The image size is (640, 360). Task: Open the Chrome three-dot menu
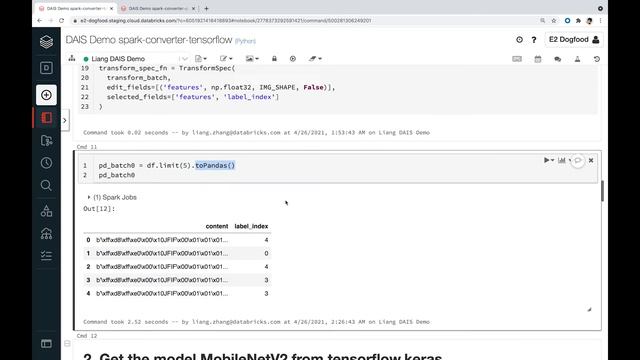tap(600, 20)
